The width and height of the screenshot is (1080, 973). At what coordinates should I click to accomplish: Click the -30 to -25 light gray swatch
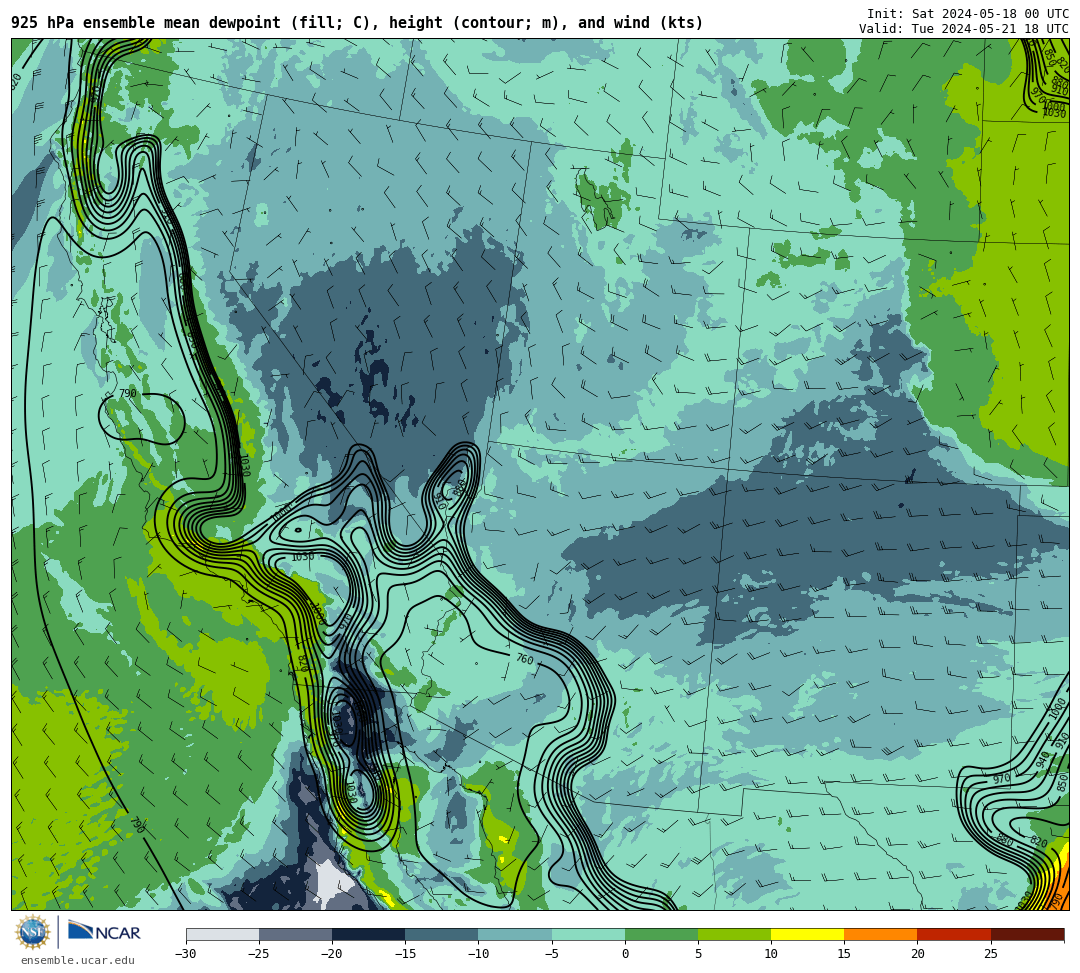[222, 934]
